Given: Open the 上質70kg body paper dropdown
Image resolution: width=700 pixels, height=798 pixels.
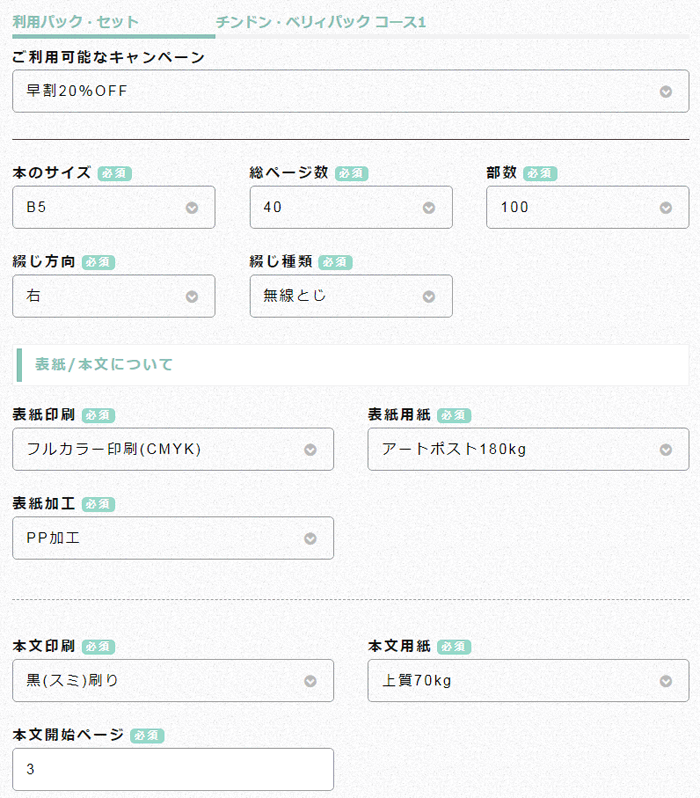Looking at the screenshot, I should [x=528, y=681].
